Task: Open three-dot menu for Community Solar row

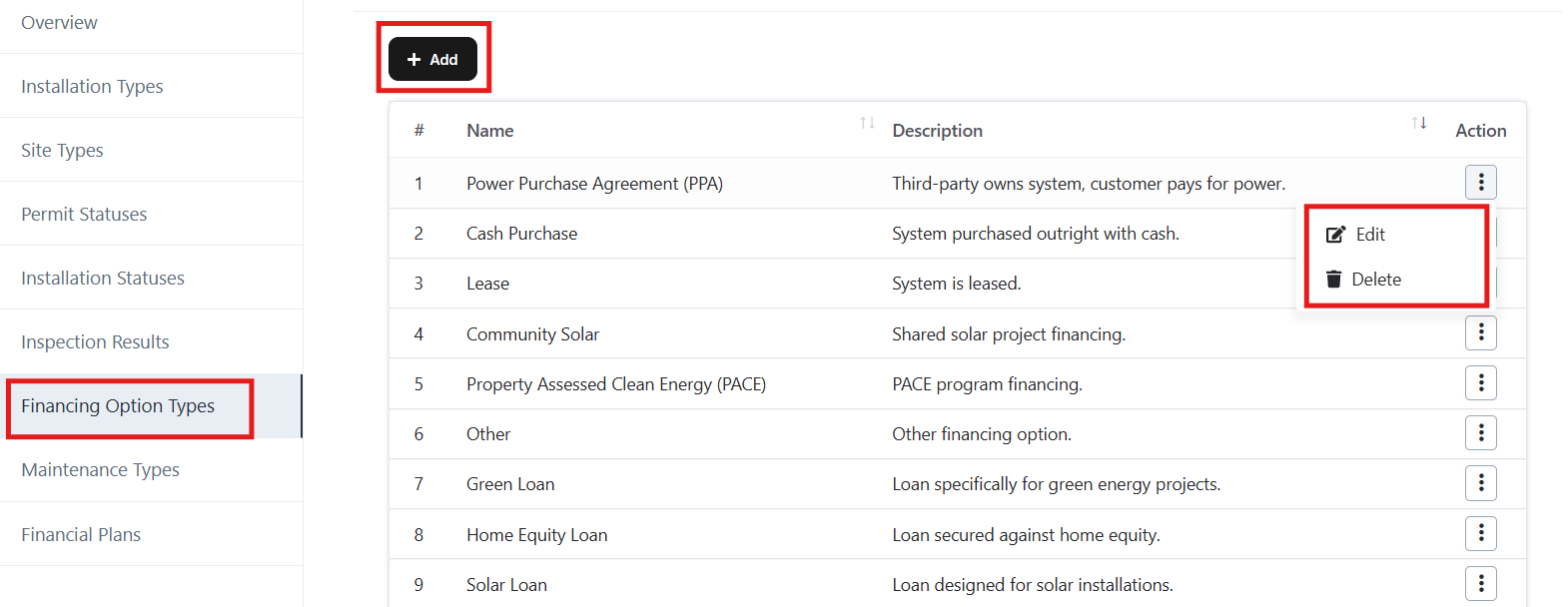Action: [1480, 333]
